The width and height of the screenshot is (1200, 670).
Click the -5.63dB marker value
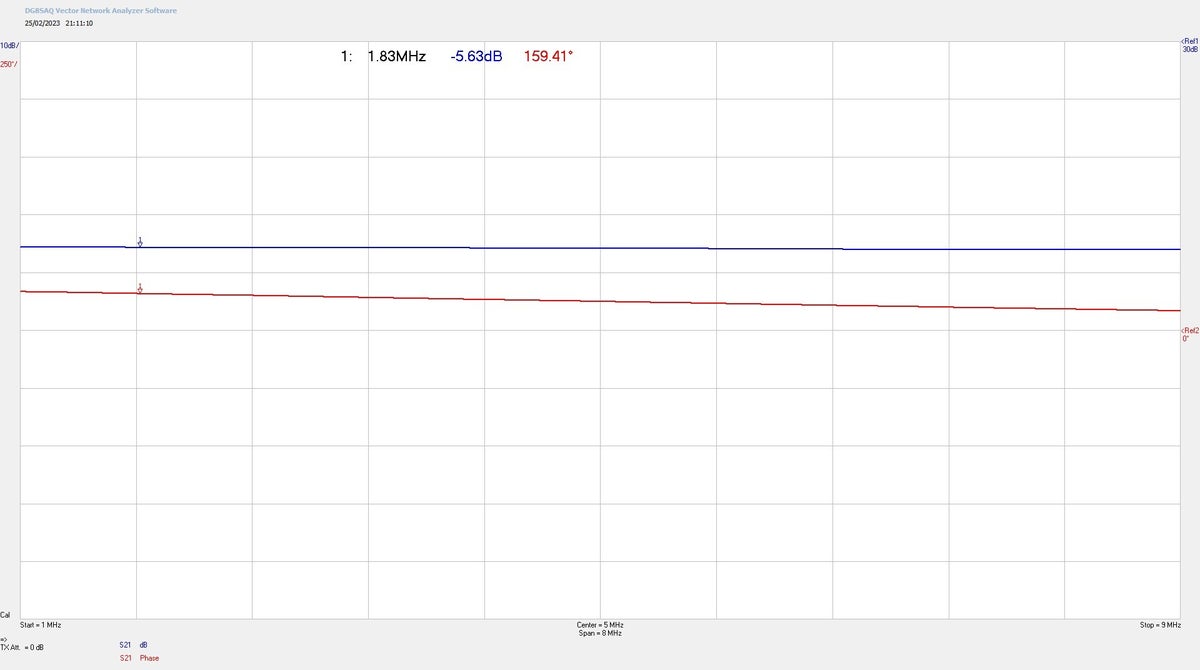click(476, 56)
